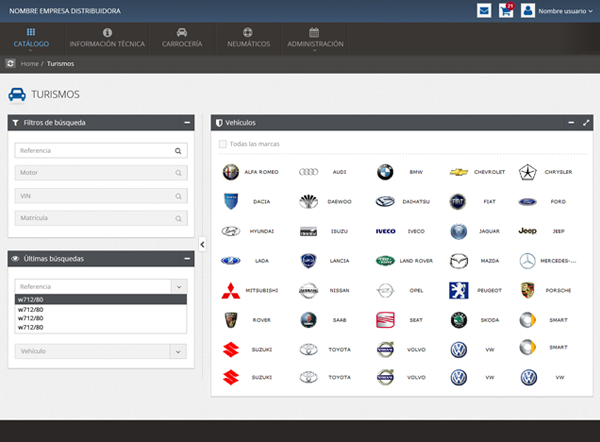
Task: Select the first w712/80 search entry
Action: click(100, 299)
